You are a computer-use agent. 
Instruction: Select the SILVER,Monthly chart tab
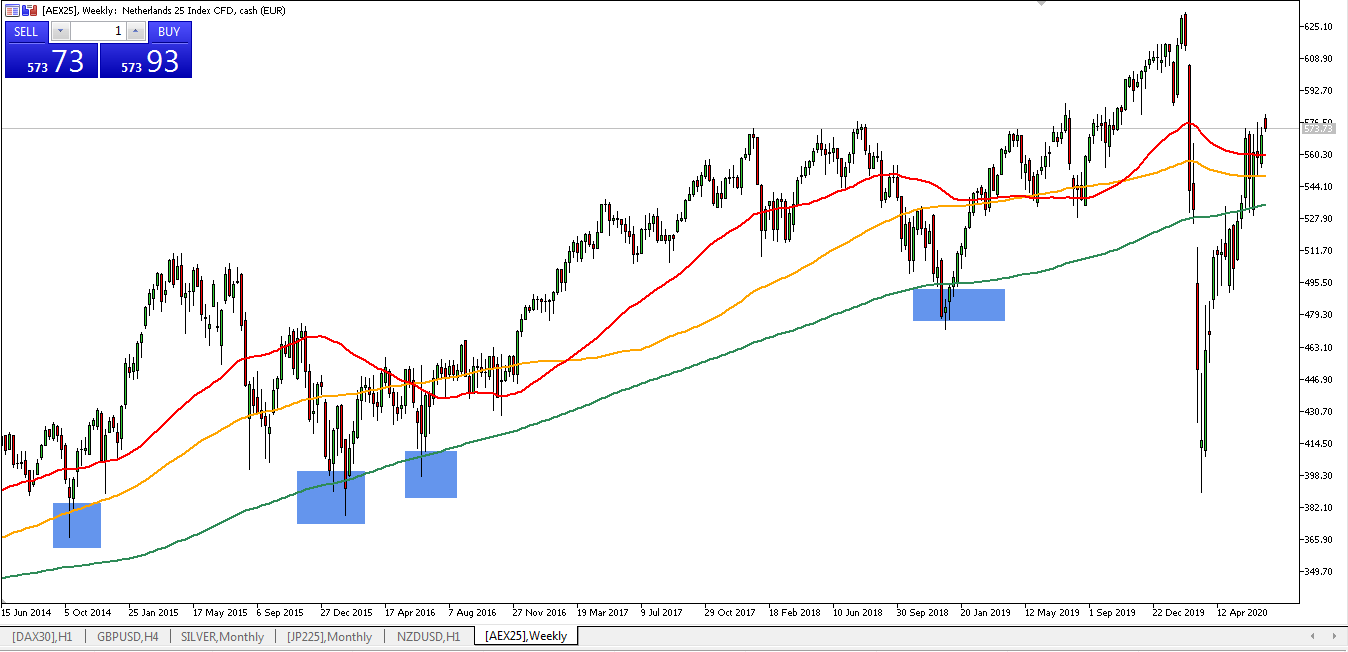pyautogui.click(x=223, y=636)
